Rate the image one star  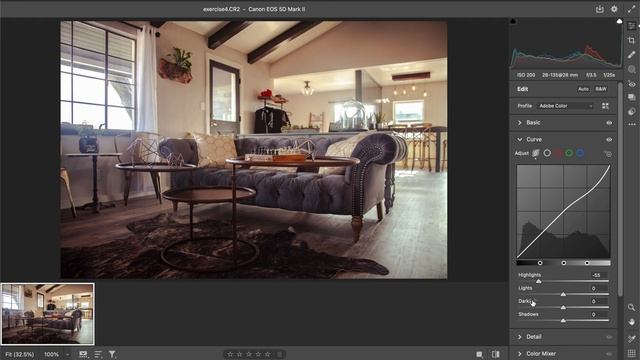(x=230, y=354)
